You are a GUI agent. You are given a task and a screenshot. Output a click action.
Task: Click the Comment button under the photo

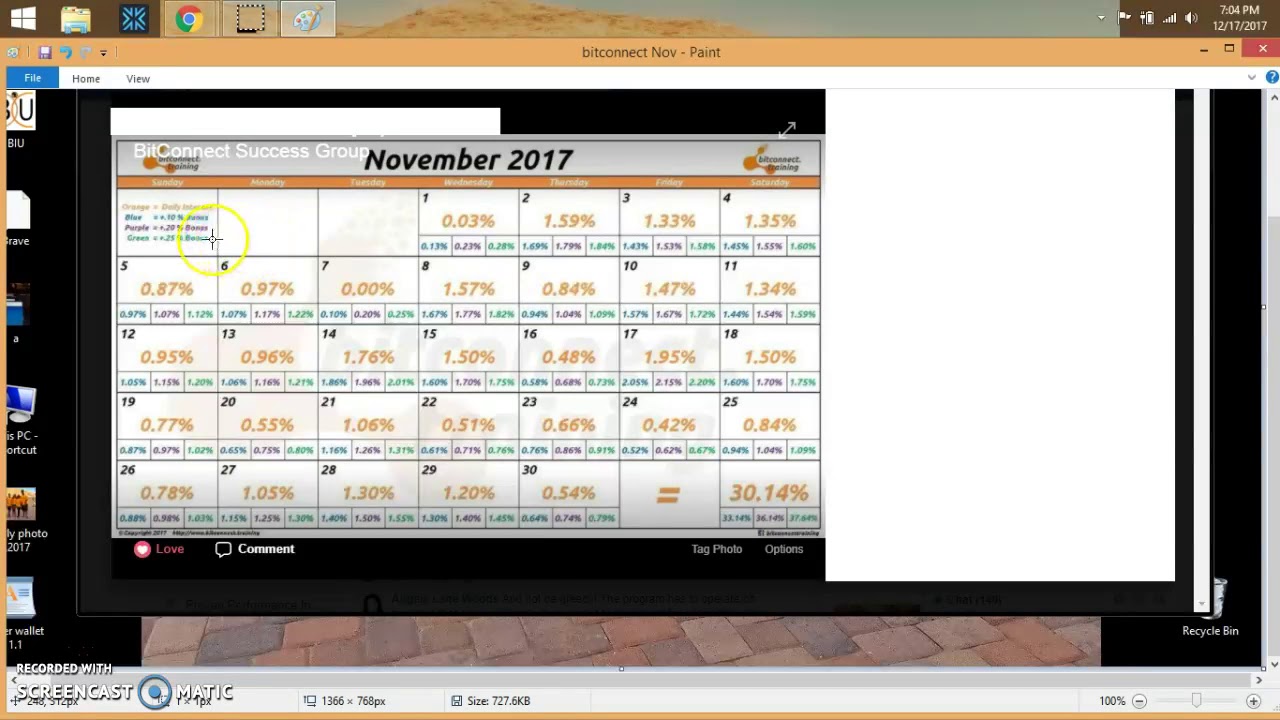[255, 549]
